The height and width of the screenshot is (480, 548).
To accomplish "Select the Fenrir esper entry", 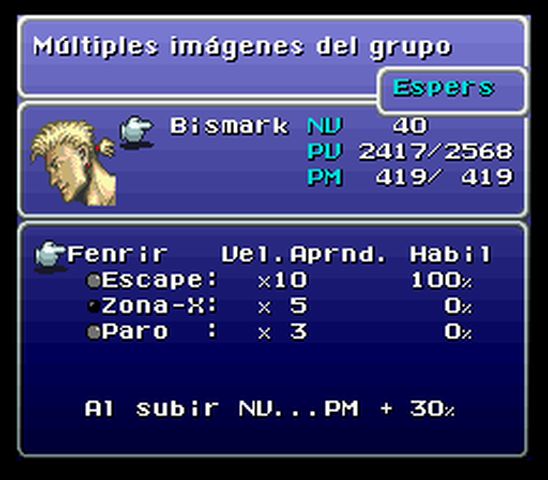I will pyautogui.click(x=117, y=254).
